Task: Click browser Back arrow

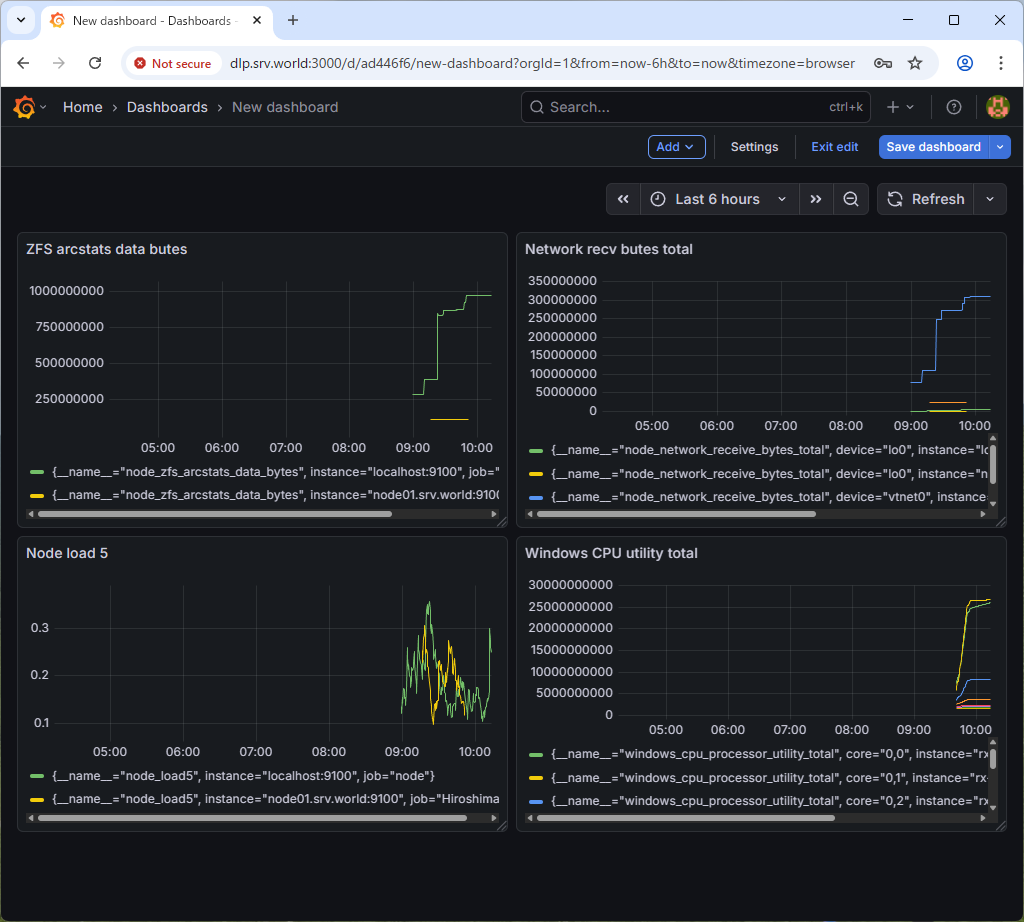Action: [24, 63]
